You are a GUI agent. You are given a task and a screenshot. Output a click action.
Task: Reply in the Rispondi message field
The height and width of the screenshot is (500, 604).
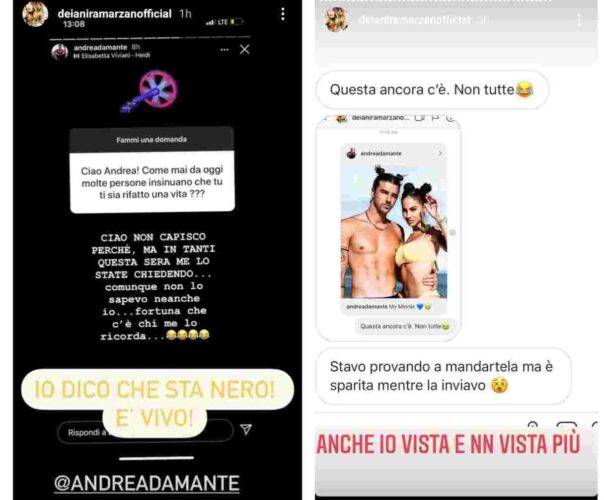click(x=145, y=432)
